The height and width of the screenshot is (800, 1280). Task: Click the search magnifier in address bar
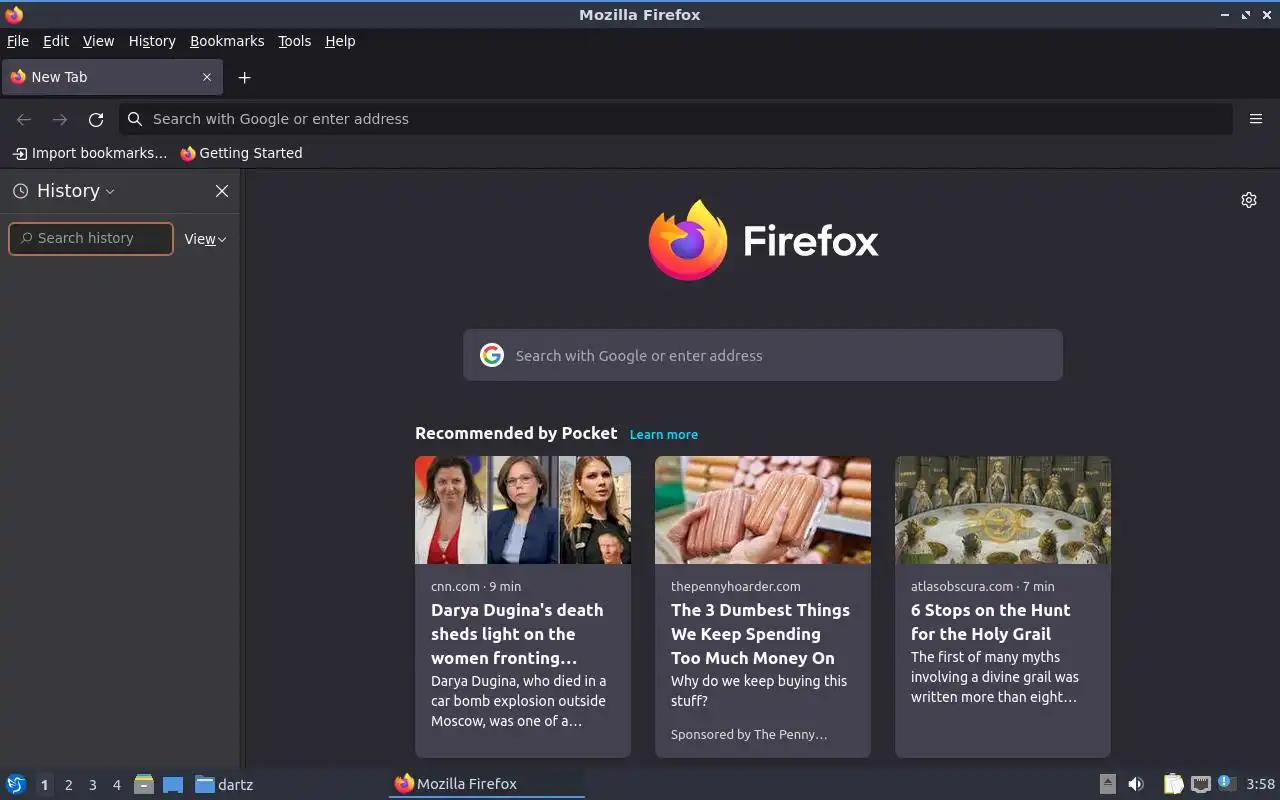135,119
